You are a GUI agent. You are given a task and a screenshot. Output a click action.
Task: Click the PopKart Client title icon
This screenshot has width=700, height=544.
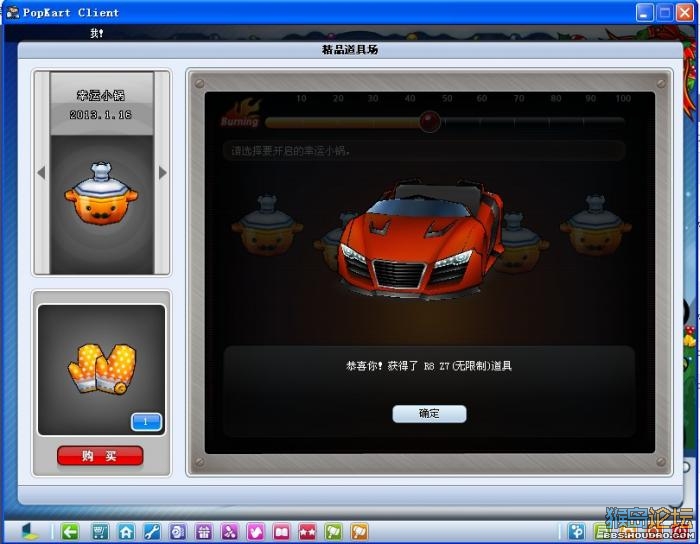pos(12,12)
